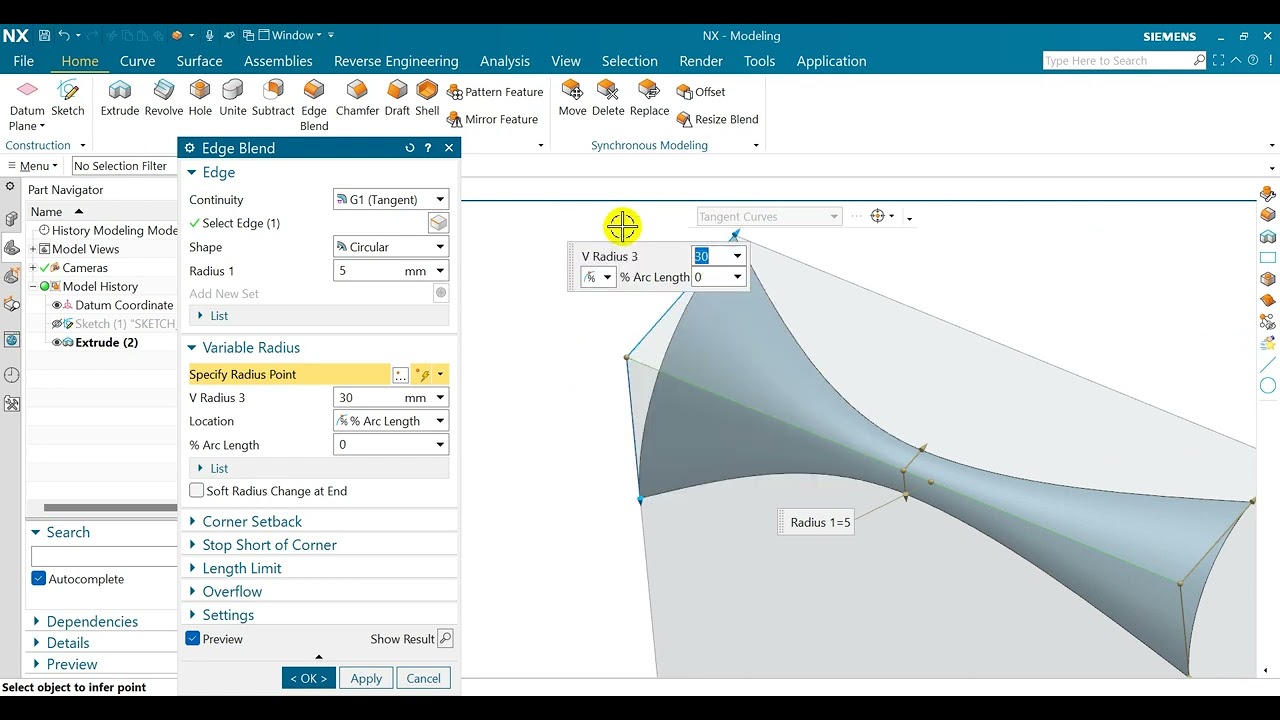Screen dimensions: 1280x720
Task: Enable Soft Radius Change at End
Action: click(197, 491)
